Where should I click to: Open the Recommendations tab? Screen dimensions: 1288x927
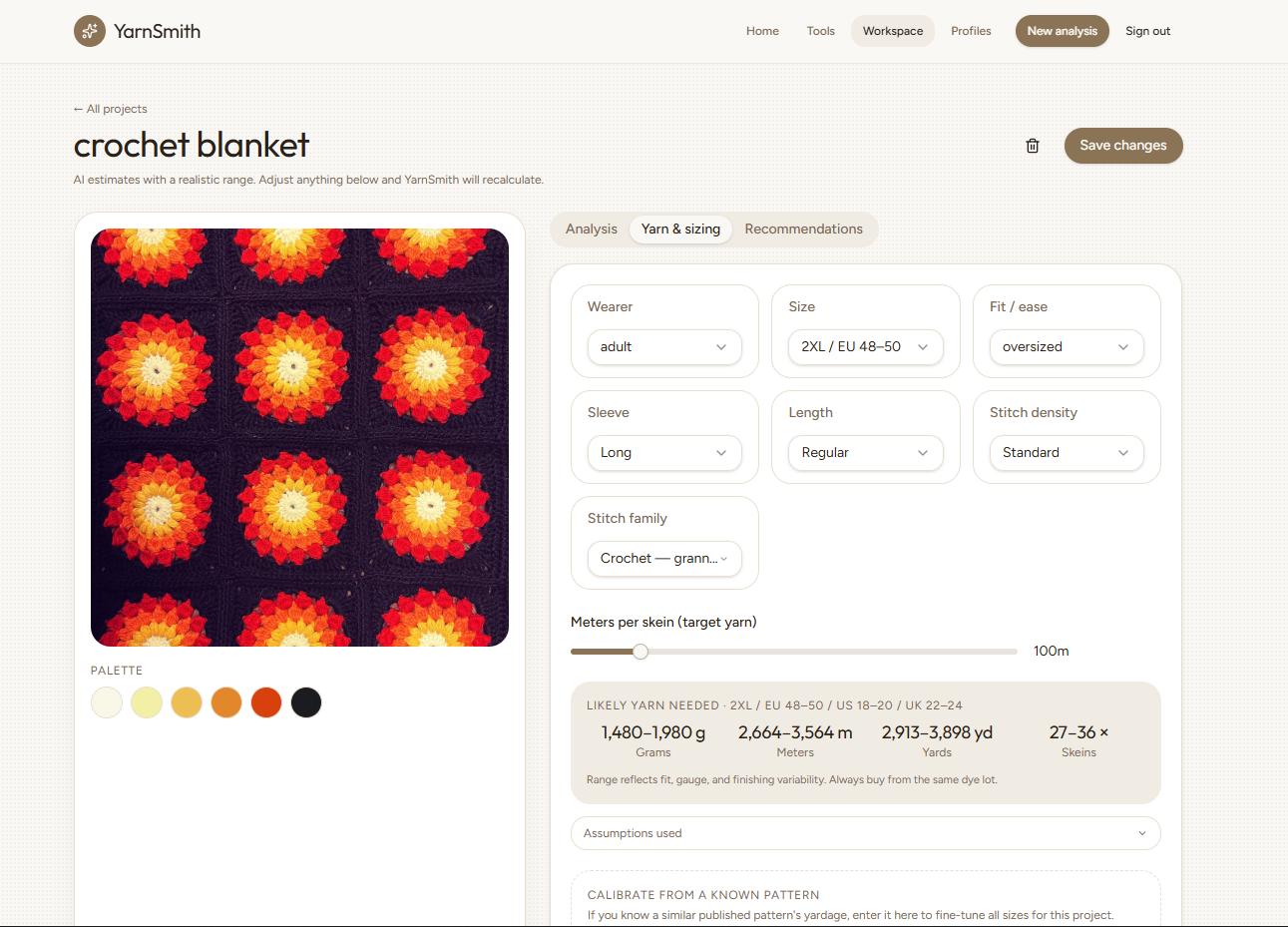point(804,230)
